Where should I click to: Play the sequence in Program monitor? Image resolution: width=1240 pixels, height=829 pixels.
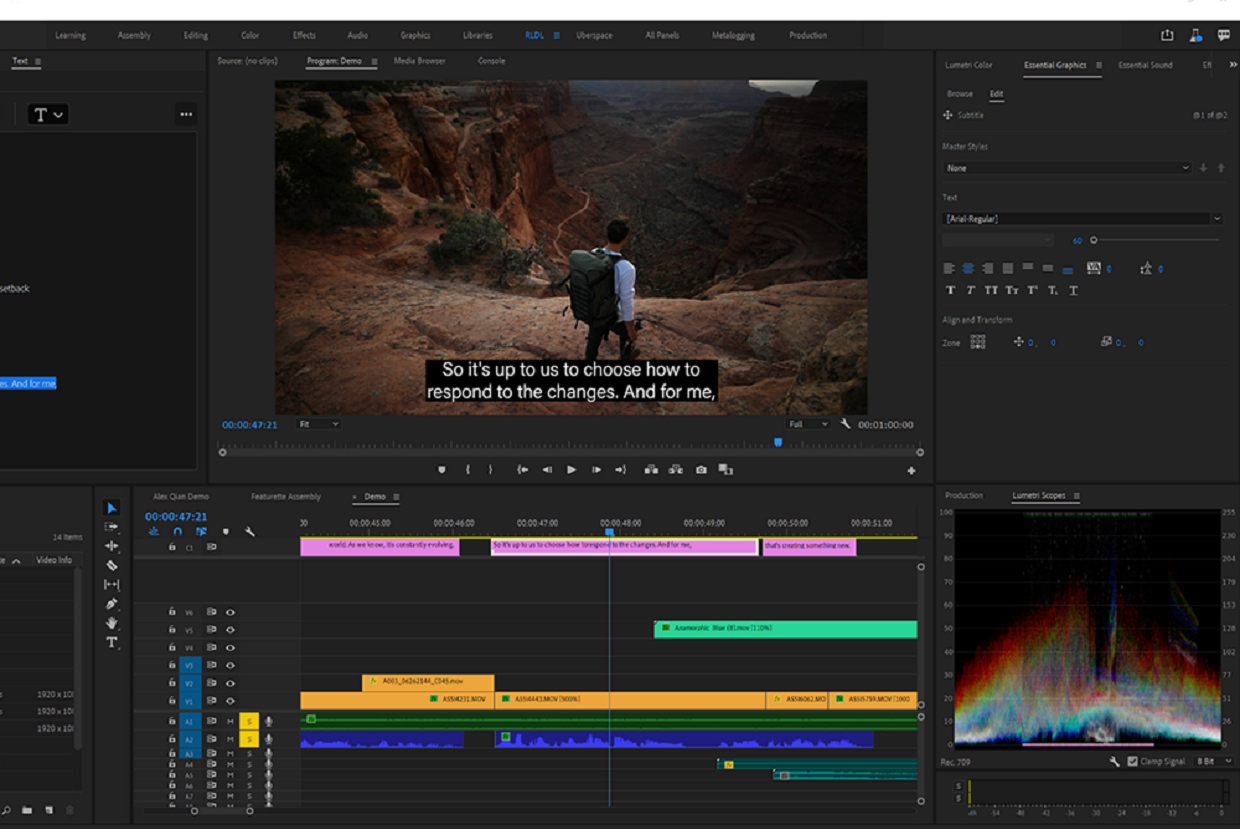click(571, 470)
